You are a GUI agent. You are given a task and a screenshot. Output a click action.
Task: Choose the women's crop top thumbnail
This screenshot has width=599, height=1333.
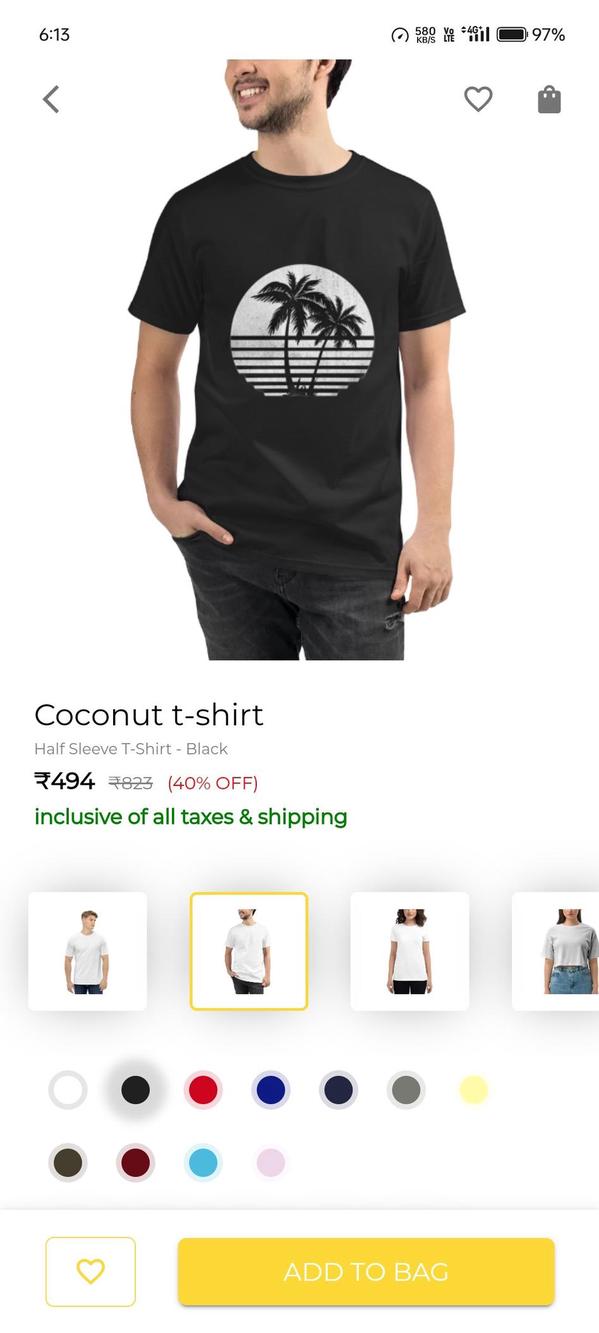tap(556, 951)
